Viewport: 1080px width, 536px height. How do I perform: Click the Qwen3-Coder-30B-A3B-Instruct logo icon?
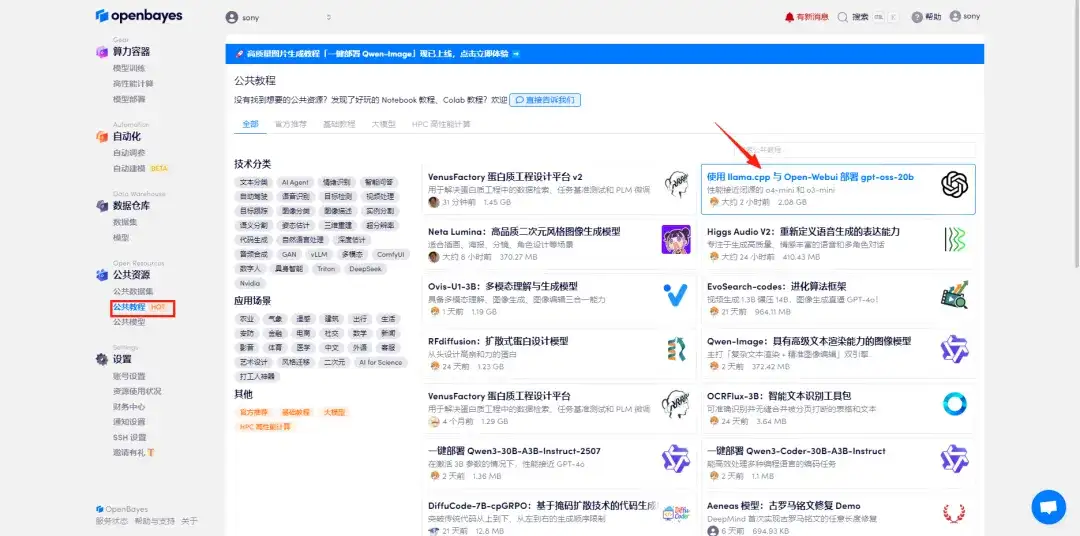coord(955,459)
